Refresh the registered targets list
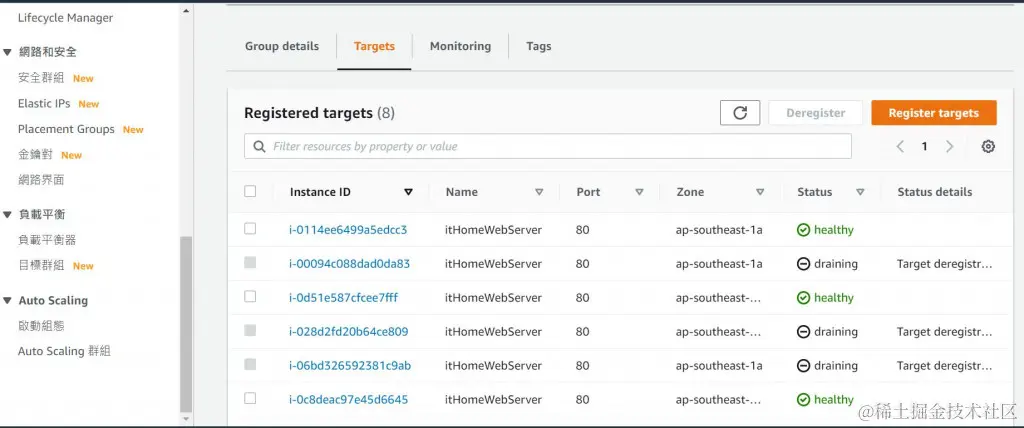 click(740, 112)
